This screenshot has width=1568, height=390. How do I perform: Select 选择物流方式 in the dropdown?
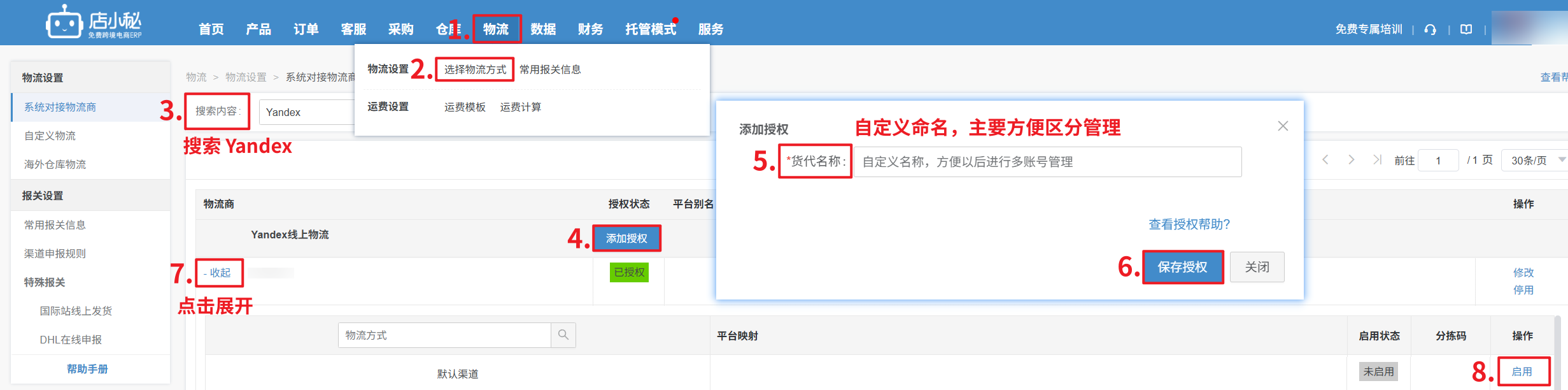click(475, 69)
